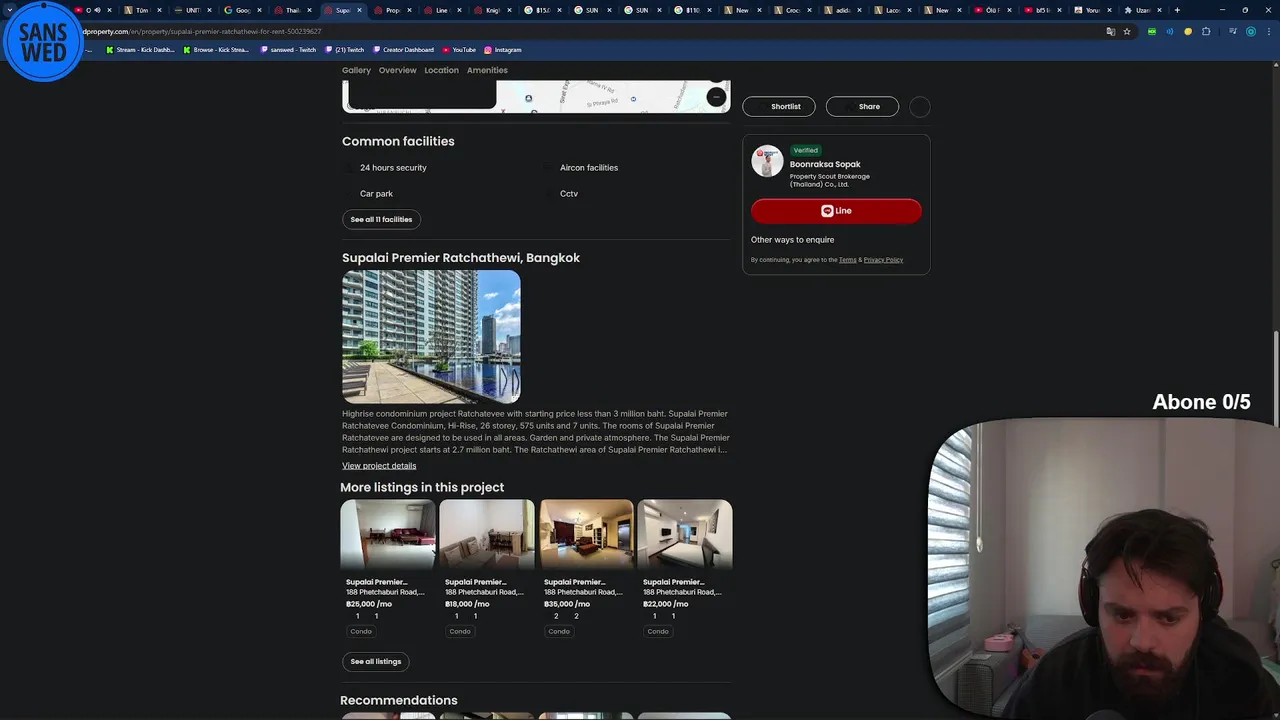Click the Aircon facilities item
This screenshot has width=1280, height=720.
[x=589, y=168]
